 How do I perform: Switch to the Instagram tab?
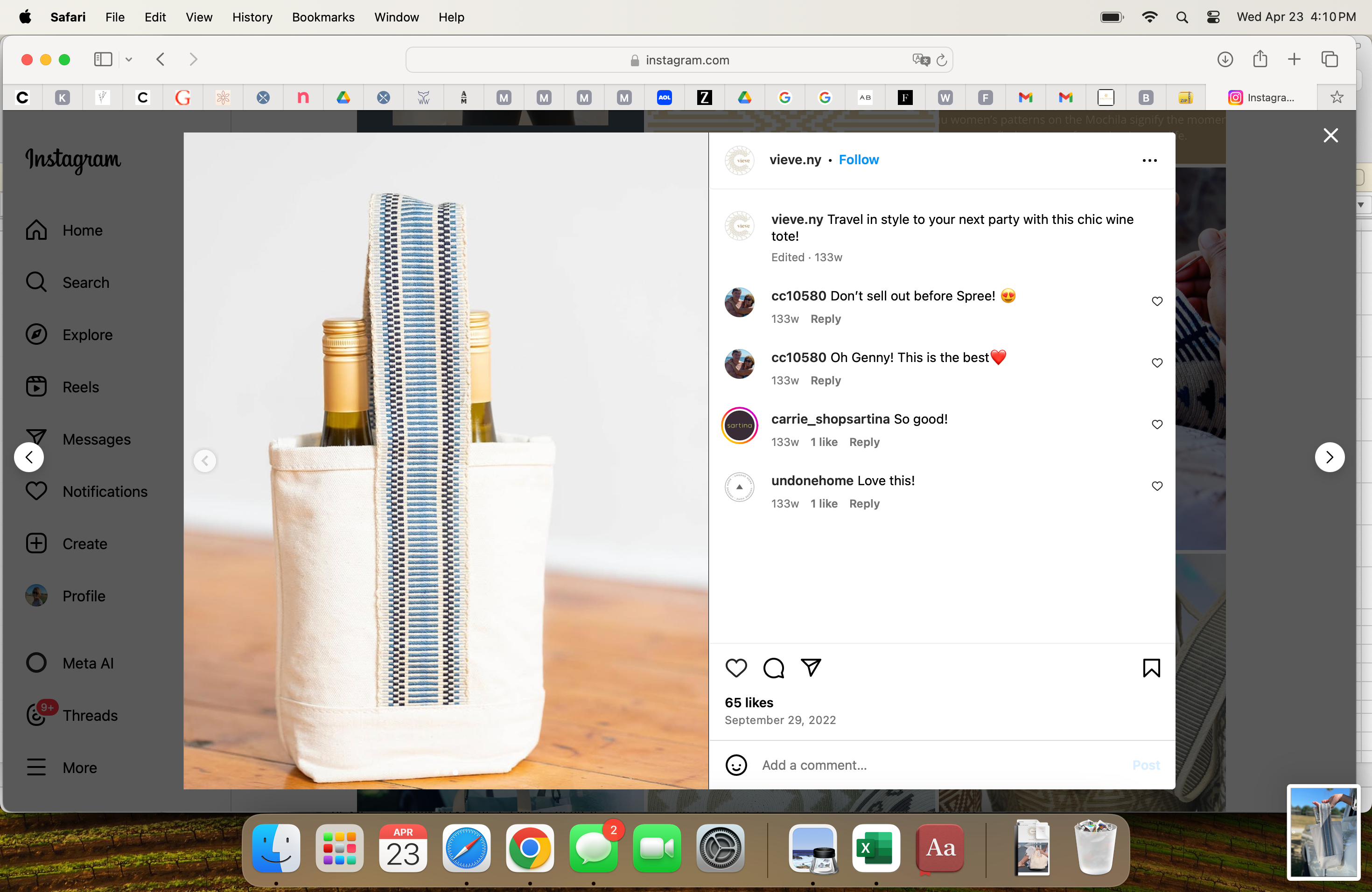click(1261, 98)
